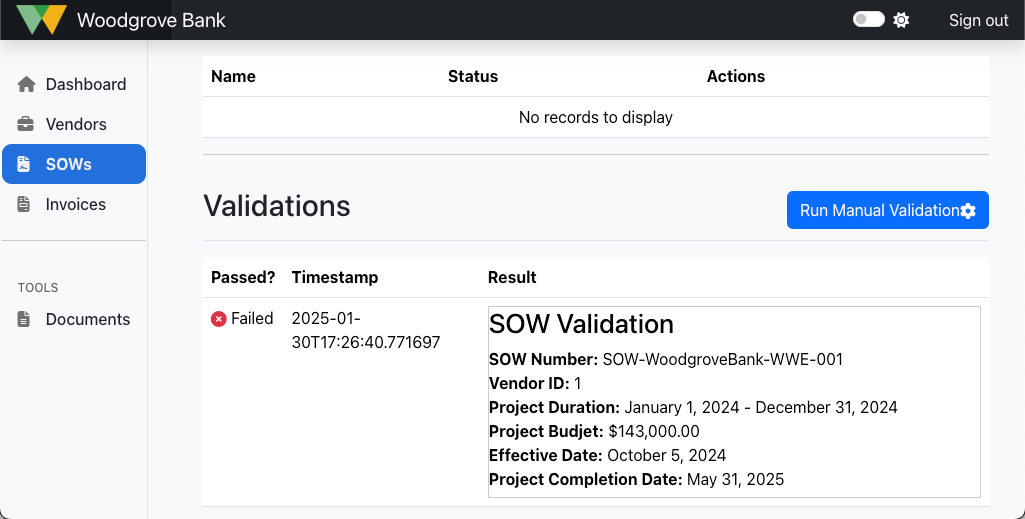
Task: Click the red Failed status icon
Action: (219, 319)
